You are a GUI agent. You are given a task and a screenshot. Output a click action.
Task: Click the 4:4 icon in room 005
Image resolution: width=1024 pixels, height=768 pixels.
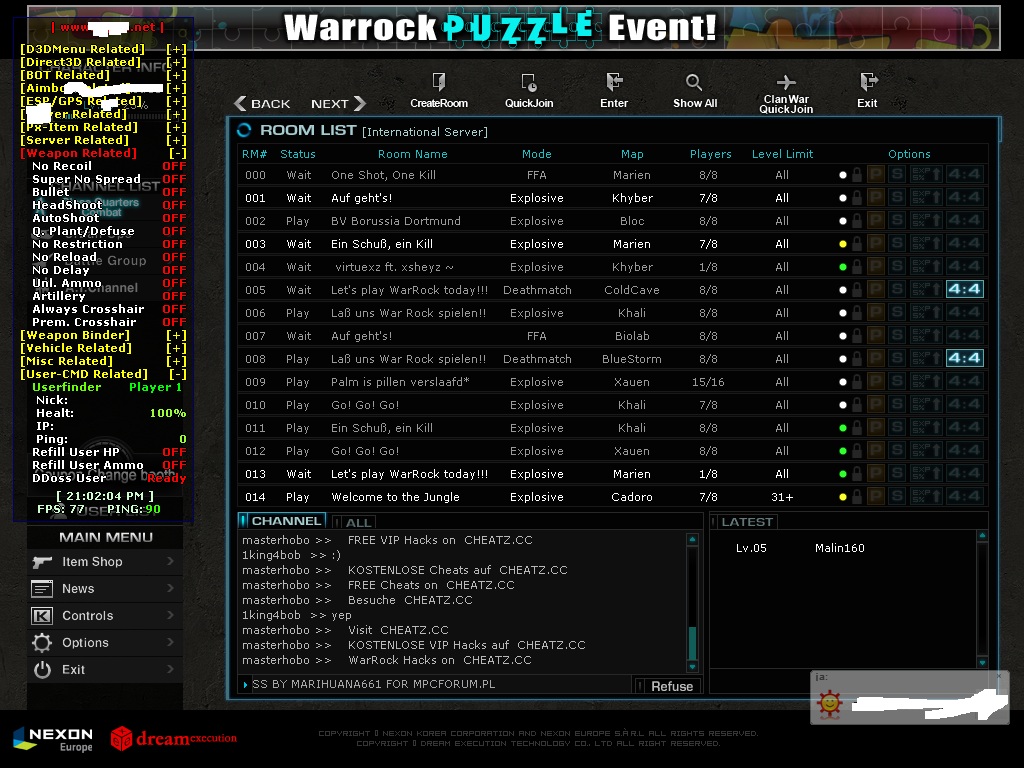point(965,289)
